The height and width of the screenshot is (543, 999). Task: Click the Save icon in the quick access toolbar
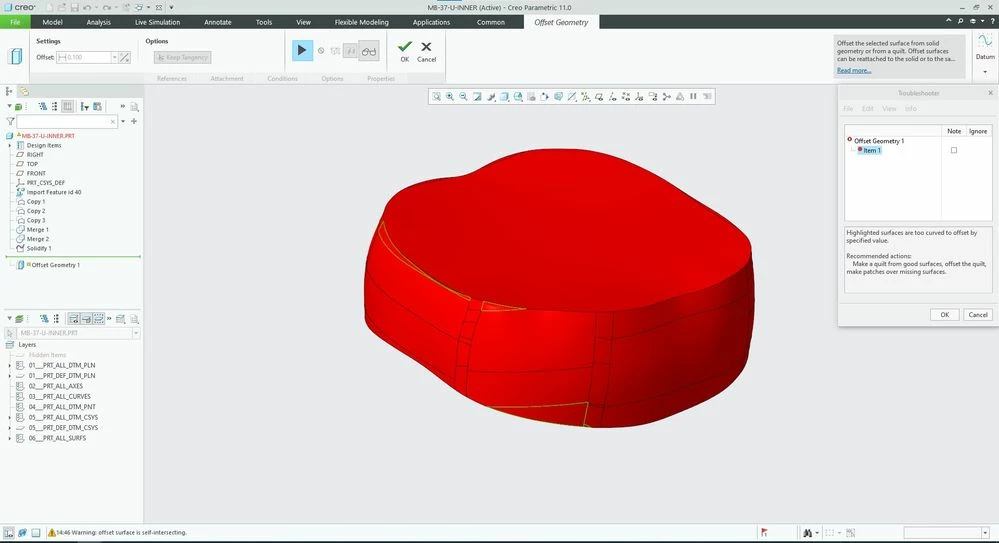75,8
